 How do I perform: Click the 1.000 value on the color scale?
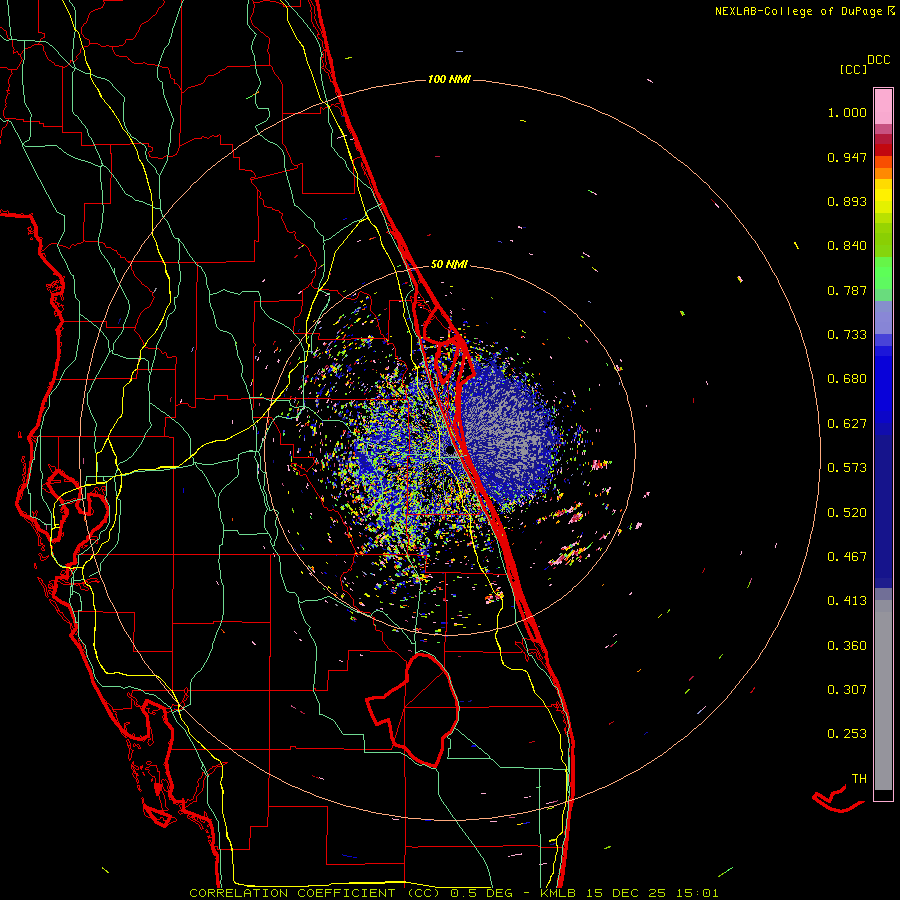(847, 112)
